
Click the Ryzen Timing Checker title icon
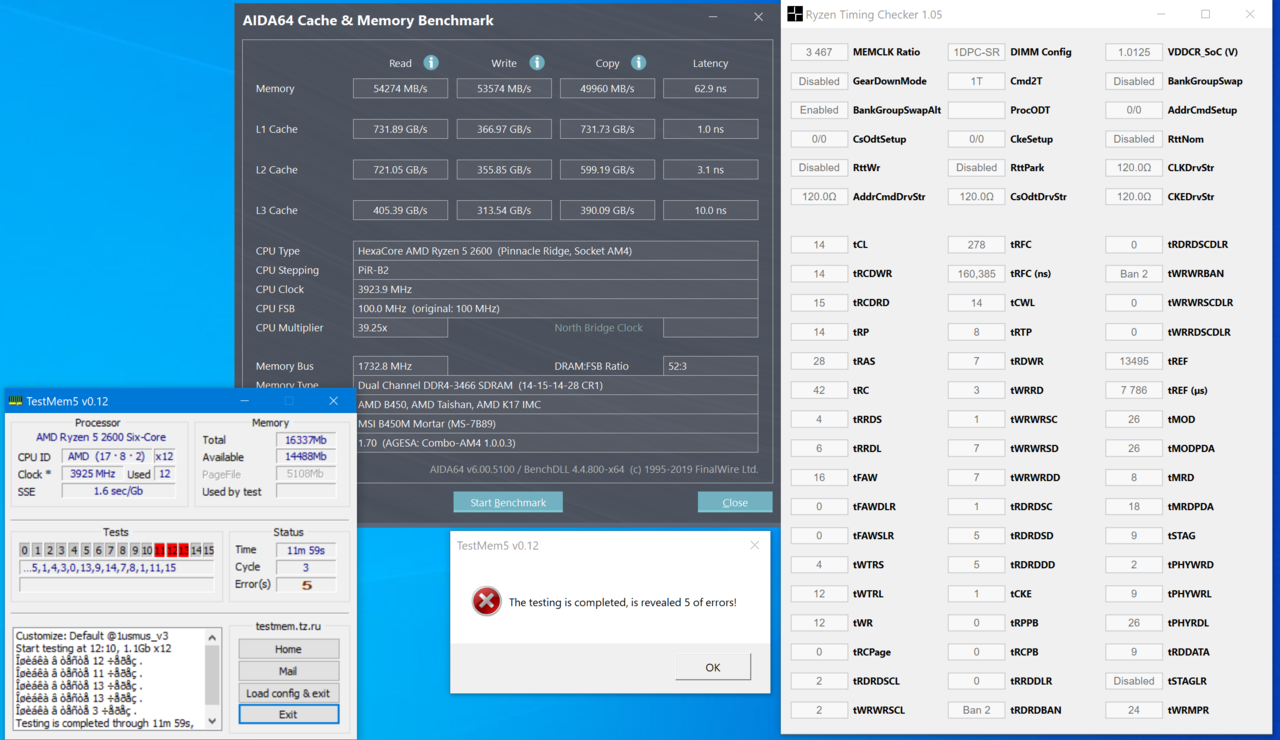coord(795,14)
